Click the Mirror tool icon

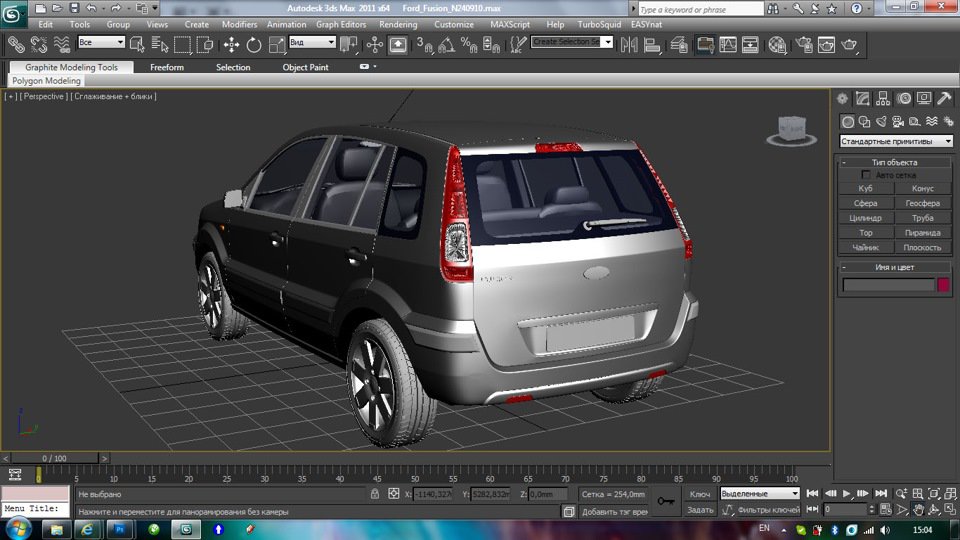pyautogui.click(x=629, y=44)
